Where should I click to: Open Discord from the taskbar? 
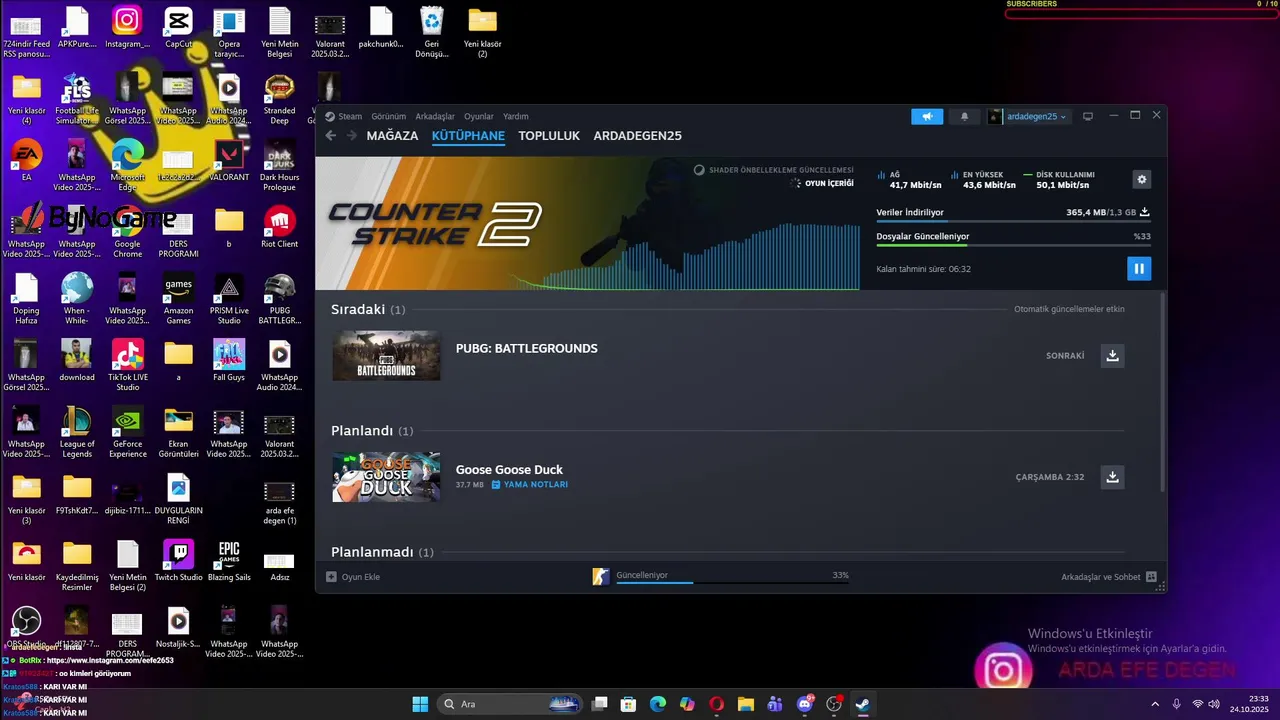point(804,704)
